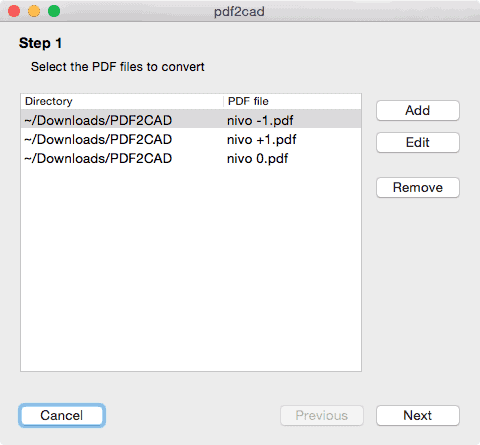
Task: Zoom the window using green button
Action: 54,11
